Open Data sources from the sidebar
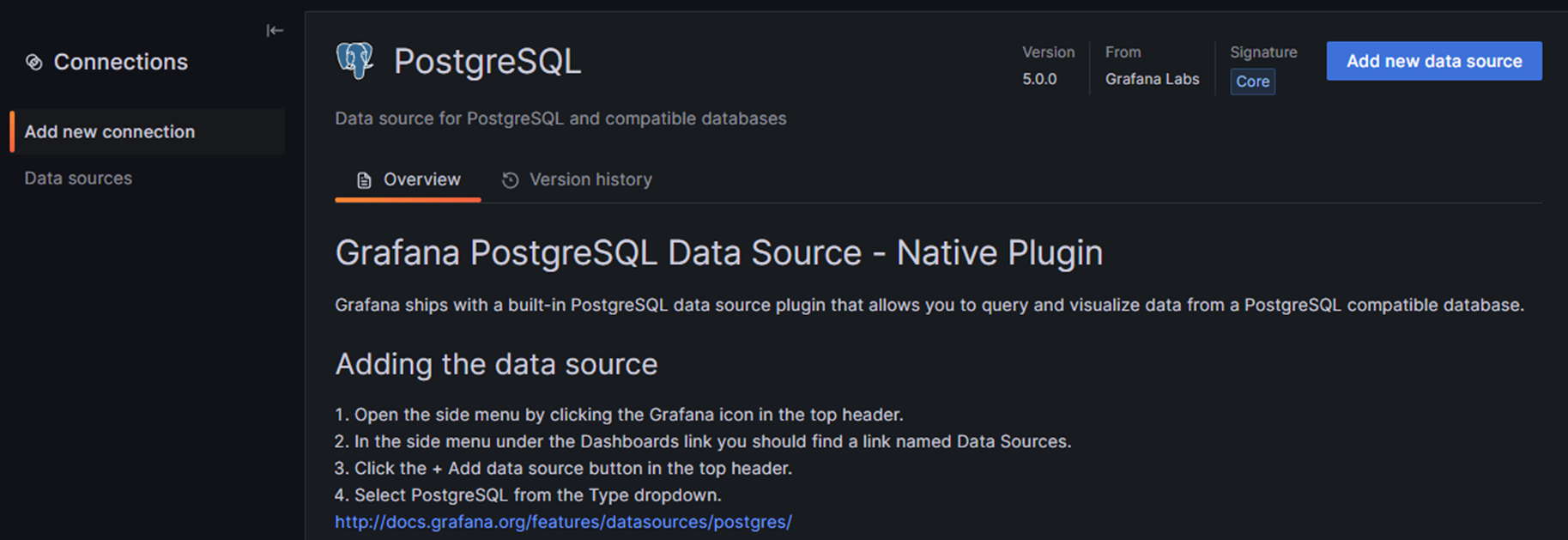Image resolution: width=1568 pixels, height=540 pixels. (x=78, y=178)
